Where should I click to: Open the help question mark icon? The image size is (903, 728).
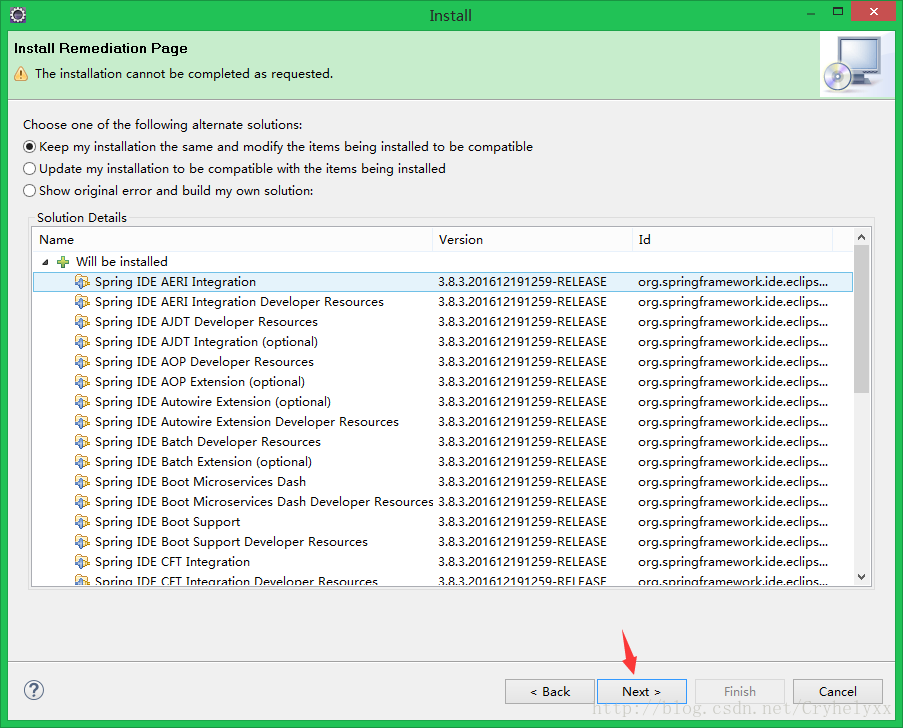click(x=34, y=690)
